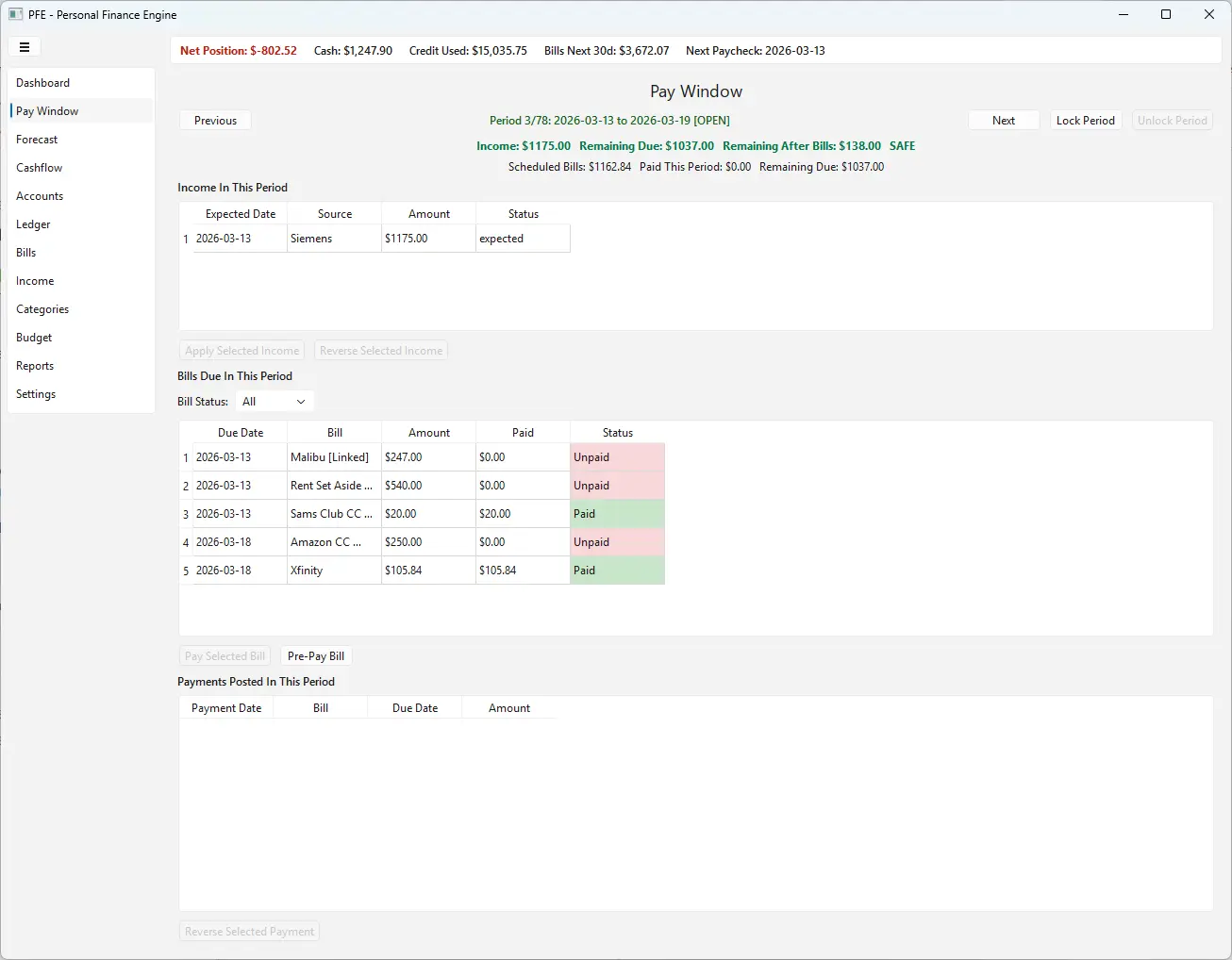Select the $1175.00 income amount cell

[429, 239]
